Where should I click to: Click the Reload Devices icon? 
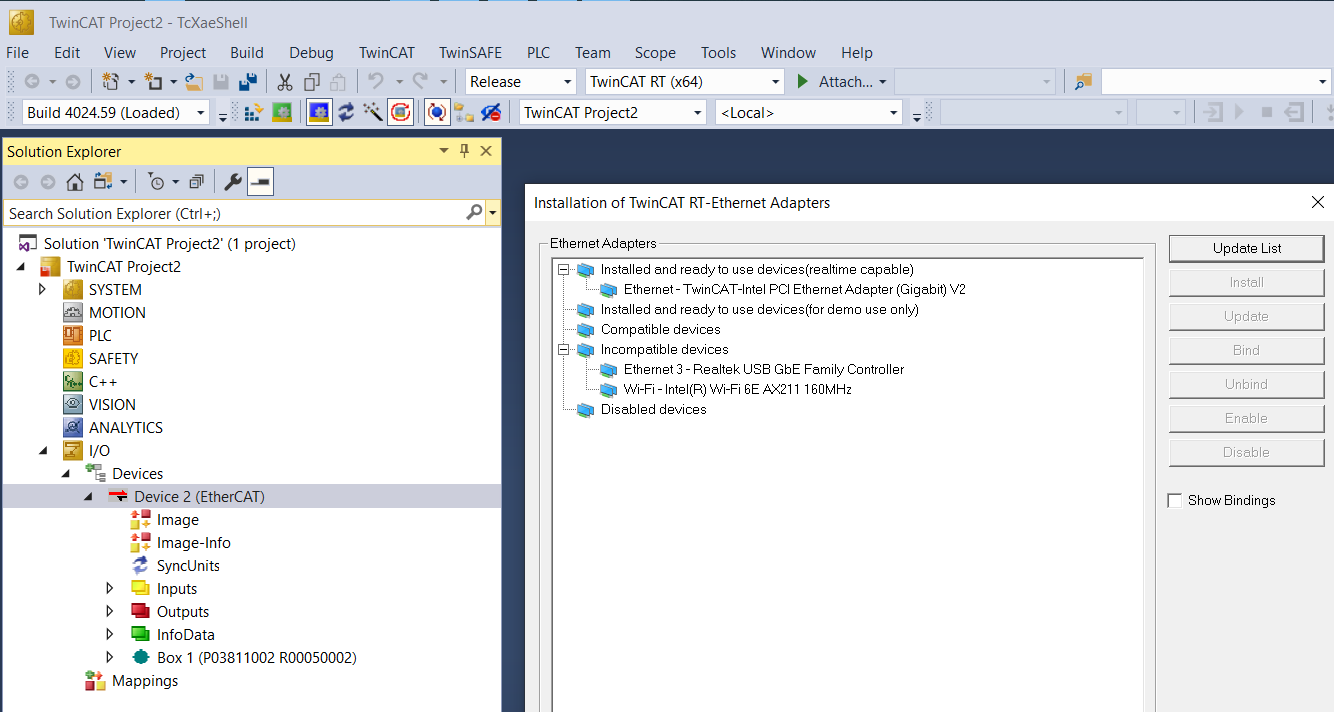point(346,113)
